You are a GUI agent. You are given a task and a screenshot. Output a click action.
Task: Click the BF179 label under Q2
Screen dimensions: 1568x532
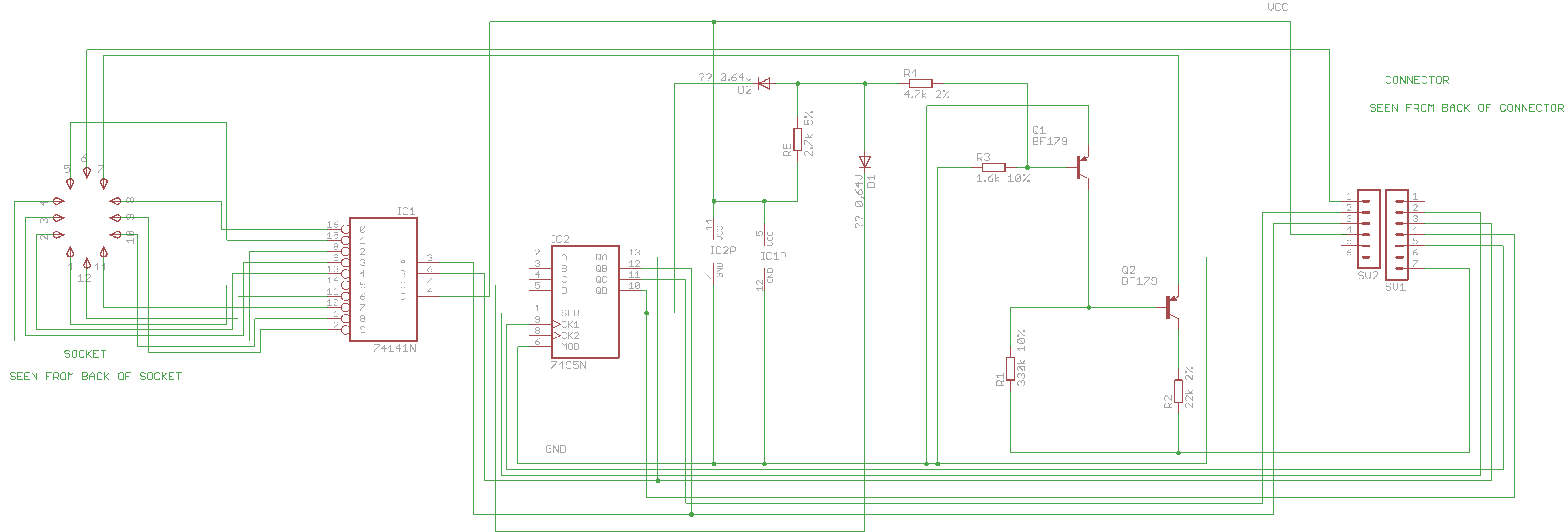click(x=1139, y=281)
